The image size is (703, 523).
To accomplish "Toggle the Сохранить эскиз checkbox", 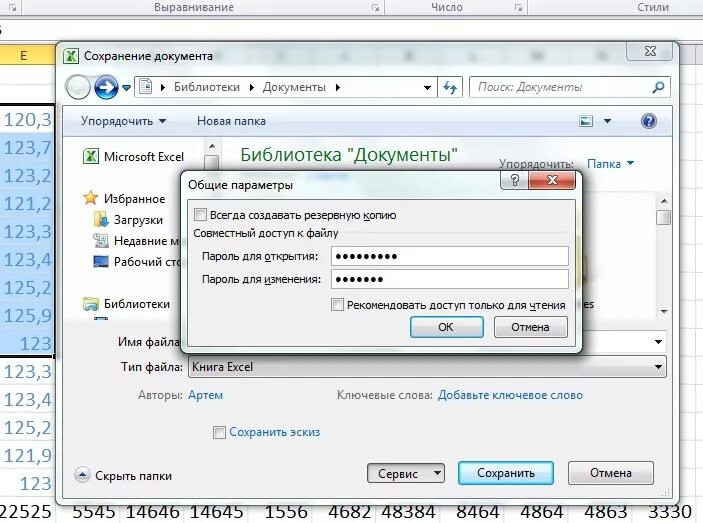I will [219, 432].
